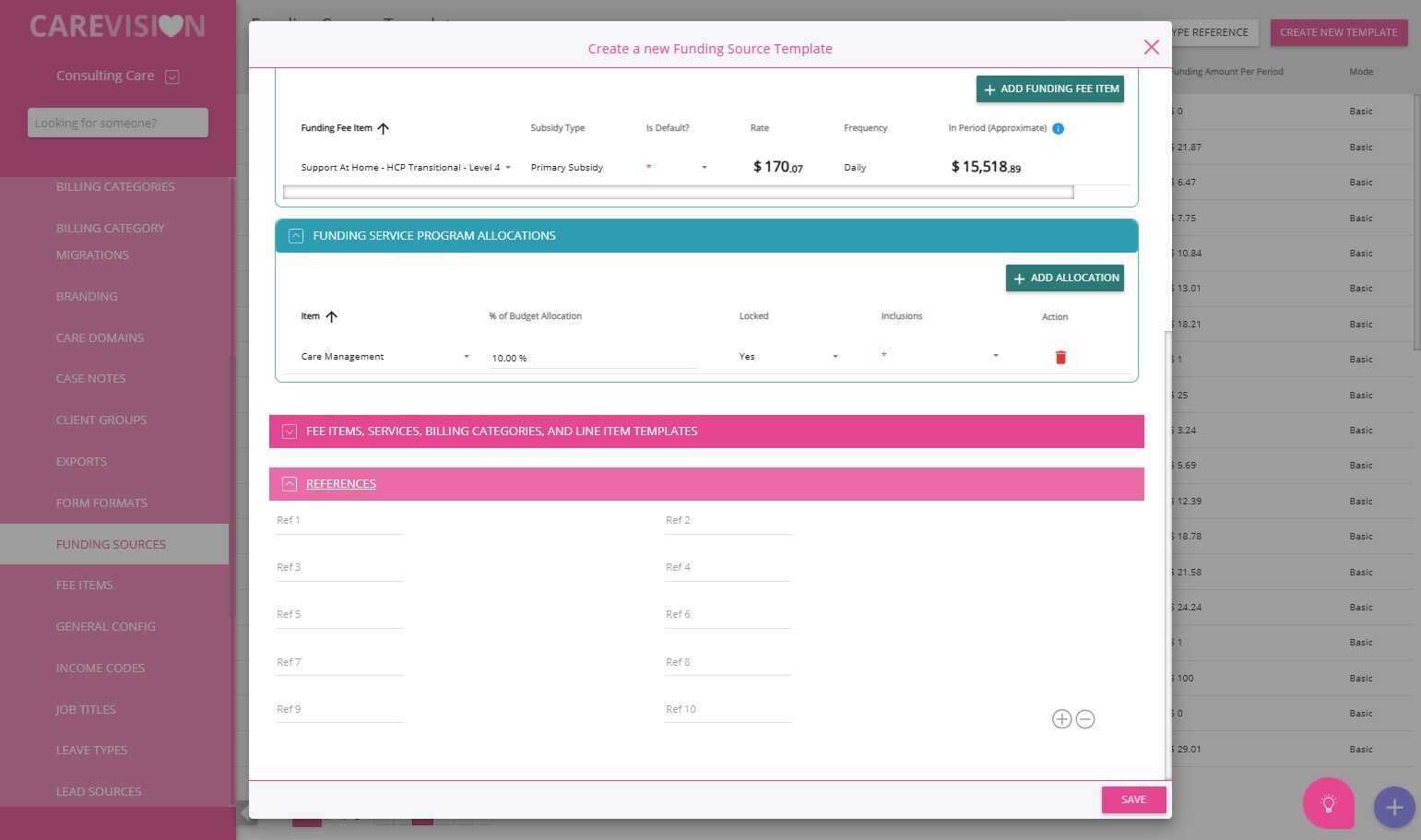Click the Add Funding Fee Item button
Image resolution: width=1421 pixels, height=840 pixels.
[x=1050, y=89]
